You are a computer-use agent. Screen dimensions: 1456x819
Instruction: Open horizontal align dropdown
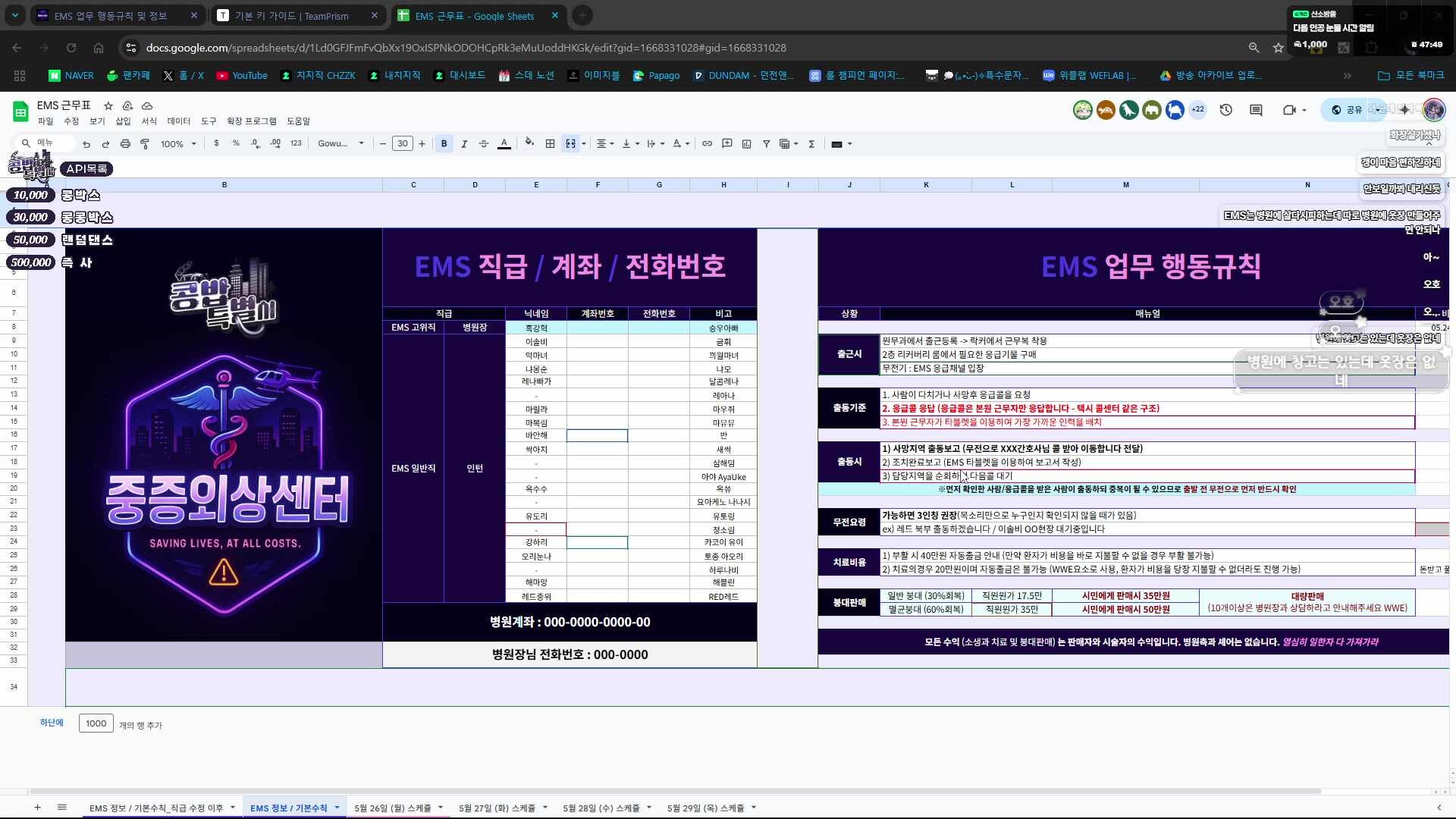tap(605, 143)
